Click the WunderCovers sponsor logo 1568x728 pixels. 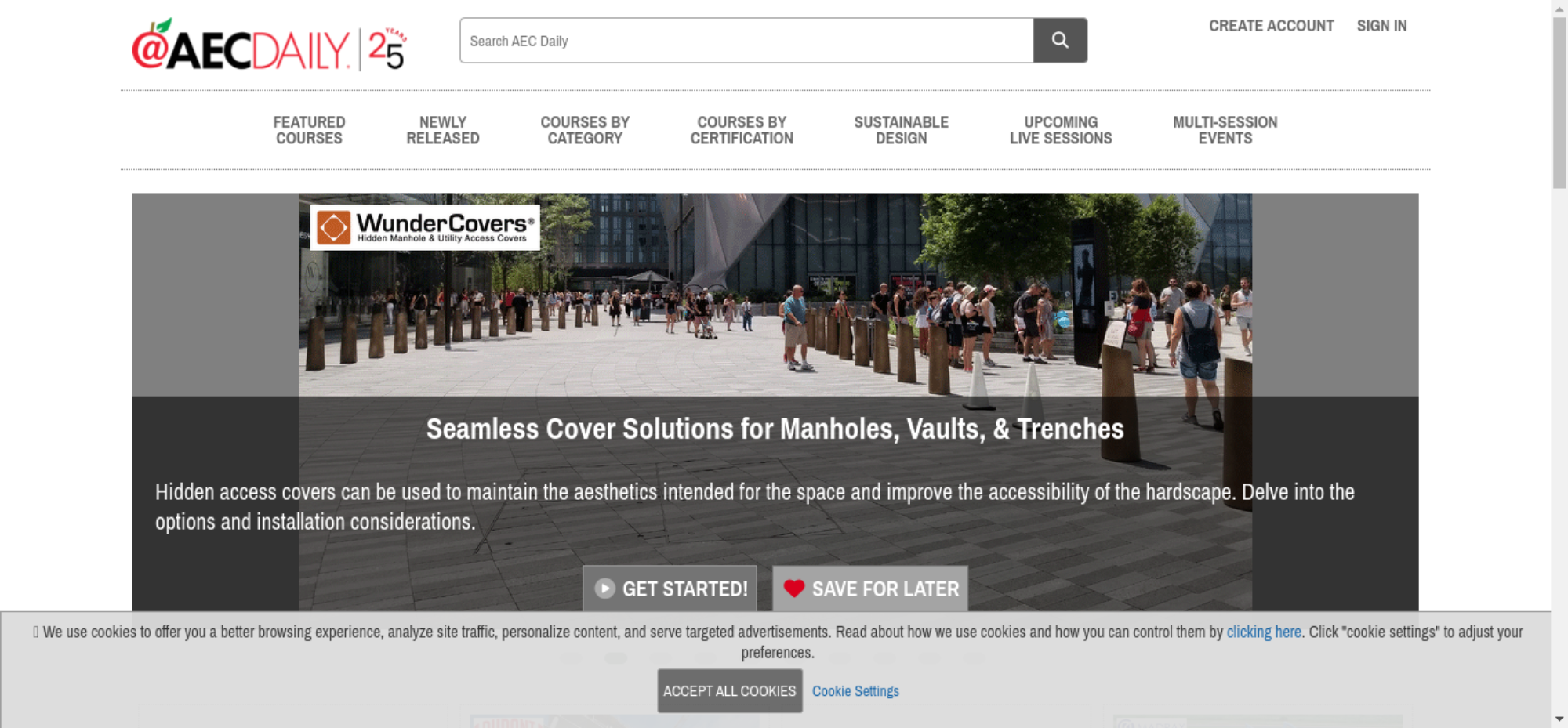pos(425,228)
